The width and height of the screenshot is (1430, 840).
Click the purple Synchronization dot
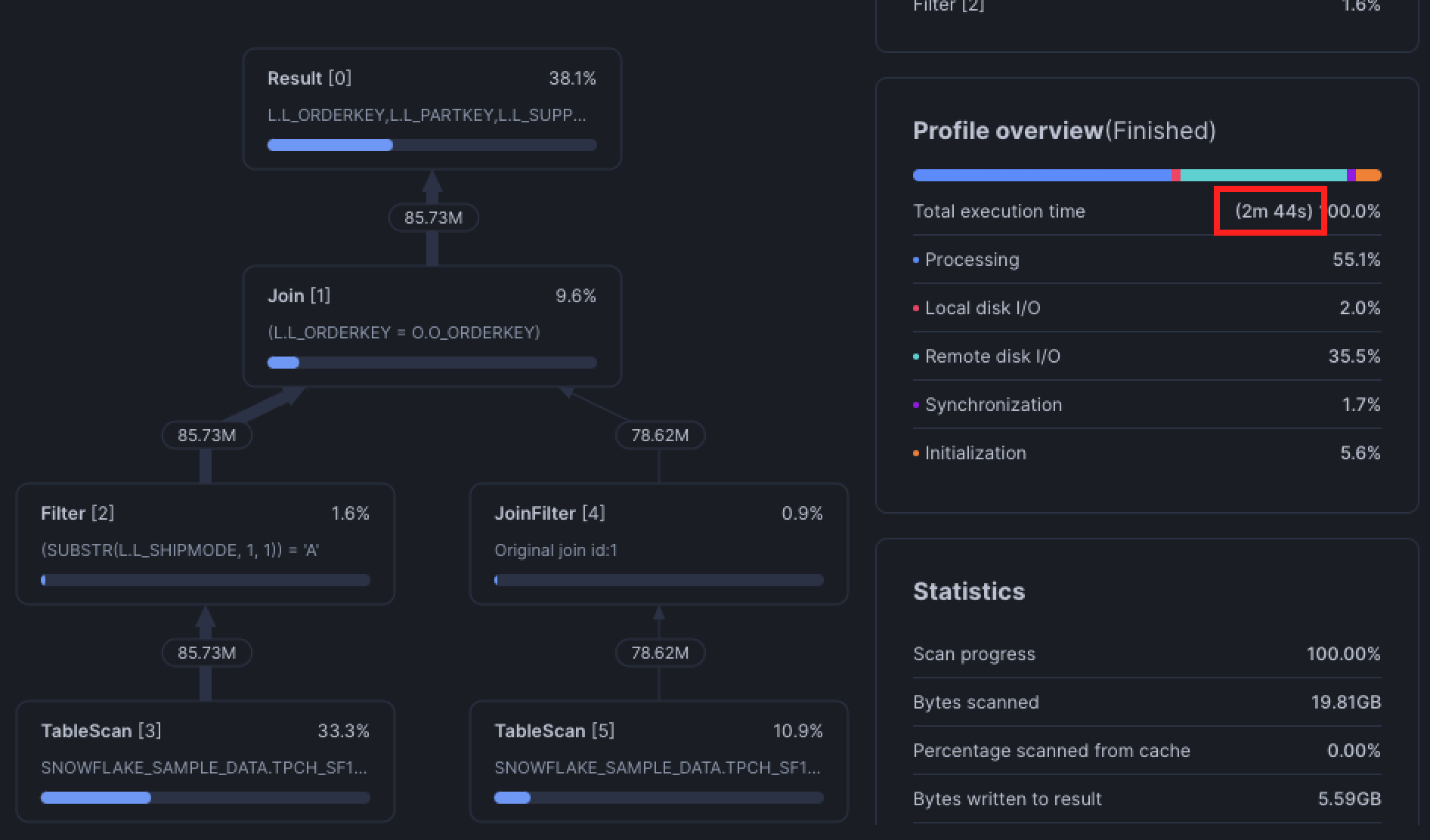coord(916,405)
